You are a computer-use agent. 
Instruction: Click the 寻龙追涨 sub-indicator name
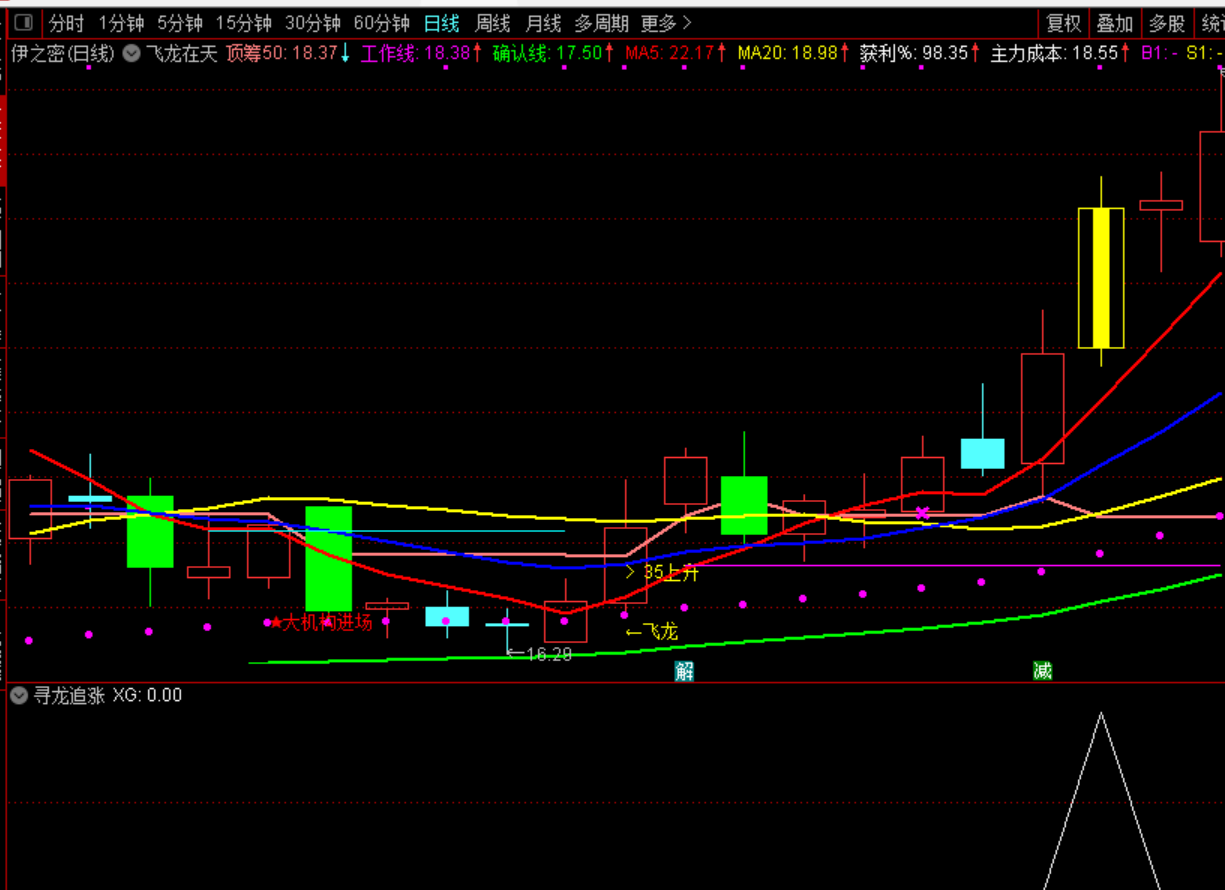coord(69,696)
